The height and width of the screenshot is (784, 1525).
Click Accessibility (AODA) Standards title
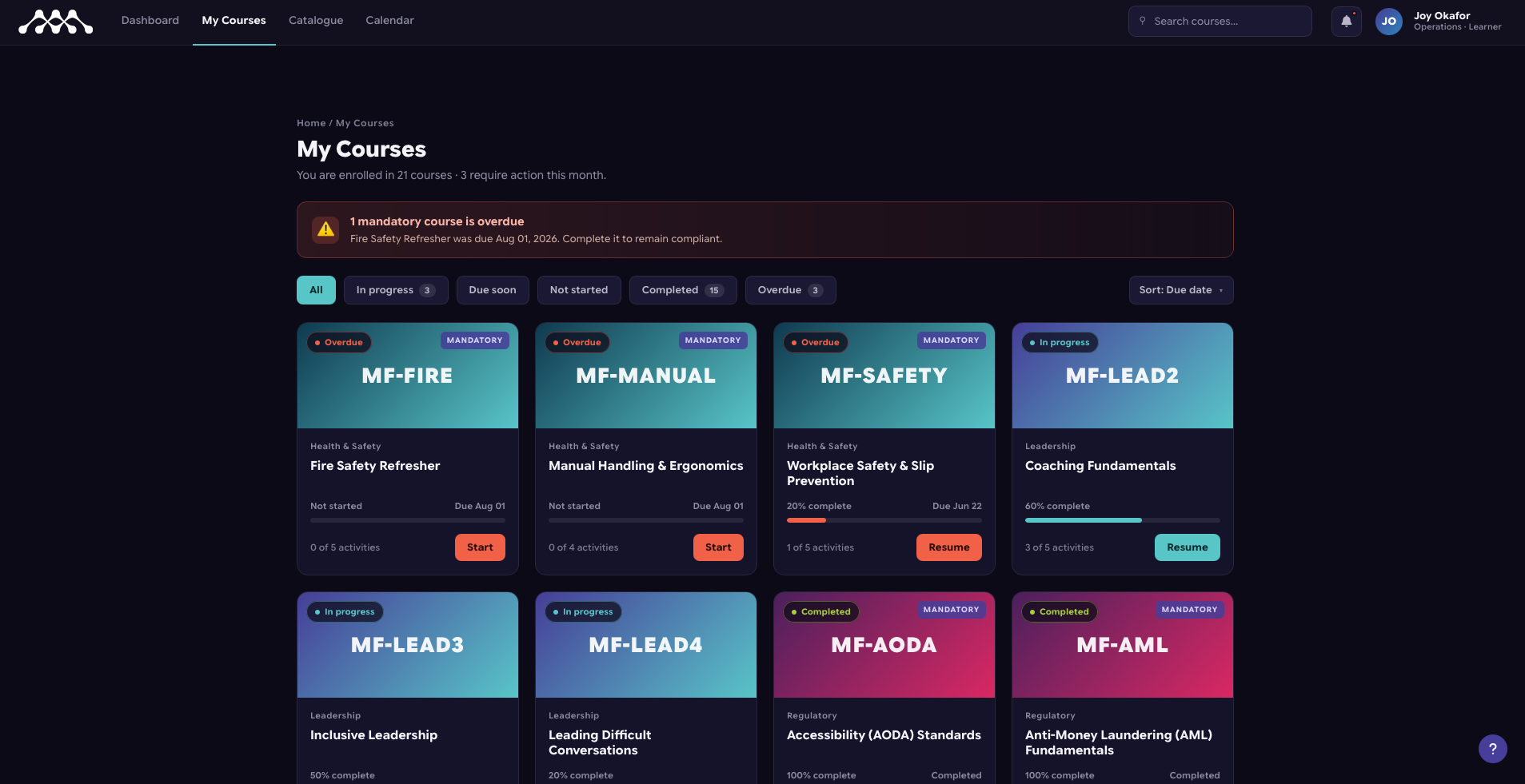(884, 735)
